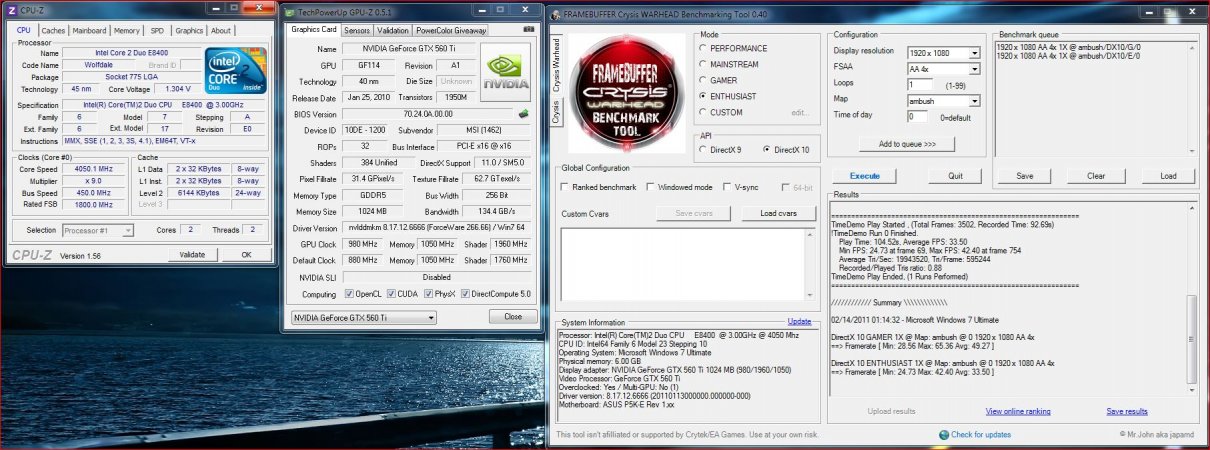Switch to the Caches tab in CPU-Z

click(53, 31)
